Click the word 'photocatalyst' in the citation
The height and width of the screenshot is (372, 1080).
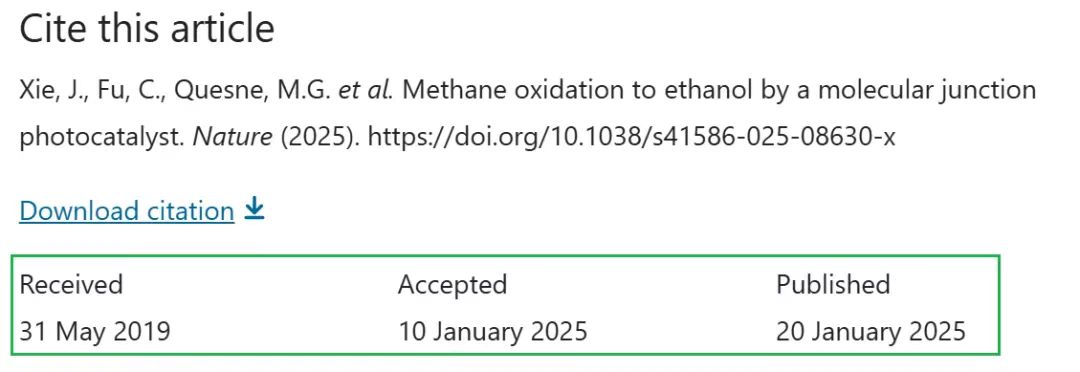click(x=102, y=138)
